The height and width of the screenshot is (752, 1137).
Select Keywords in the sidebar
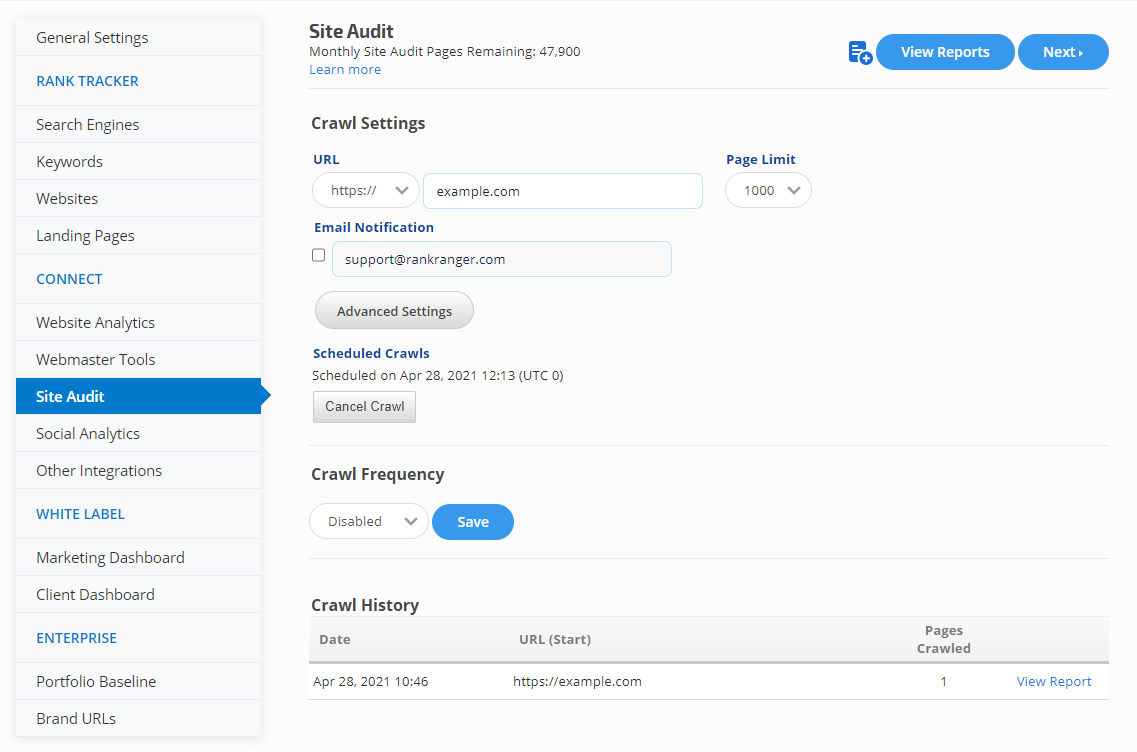point(70,162)
